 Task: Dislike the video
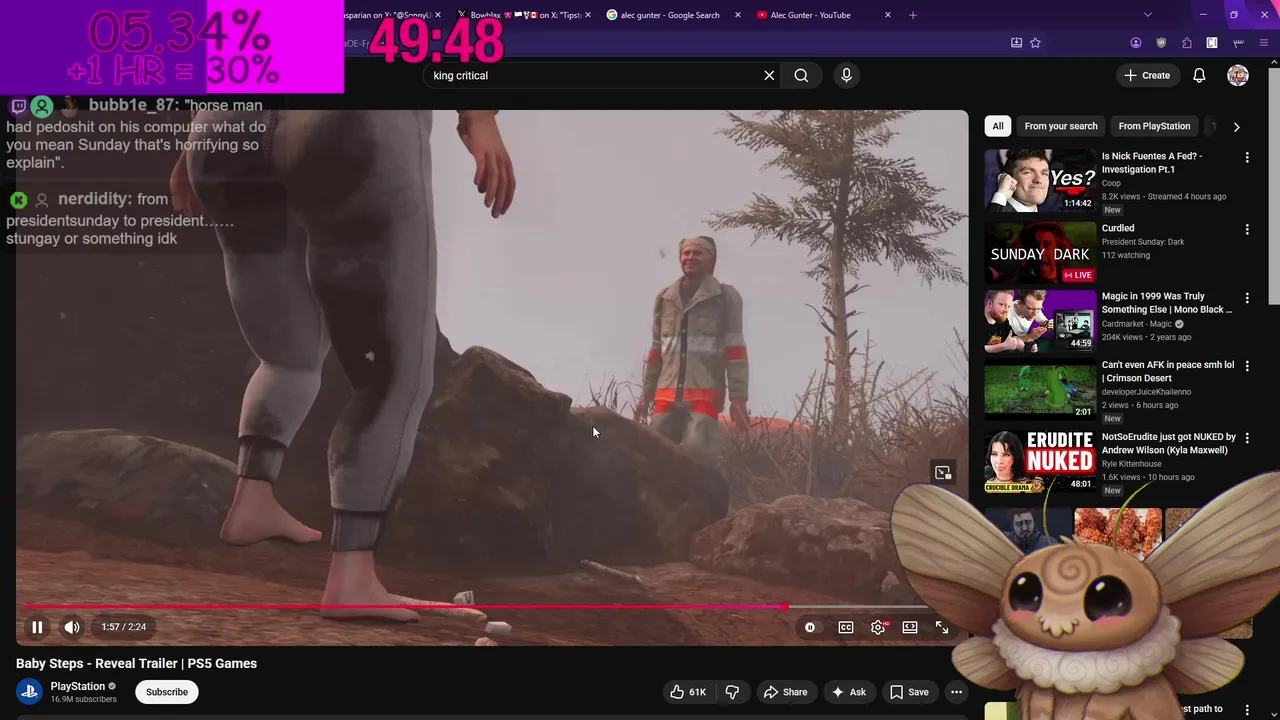click(x=732, y=692)
